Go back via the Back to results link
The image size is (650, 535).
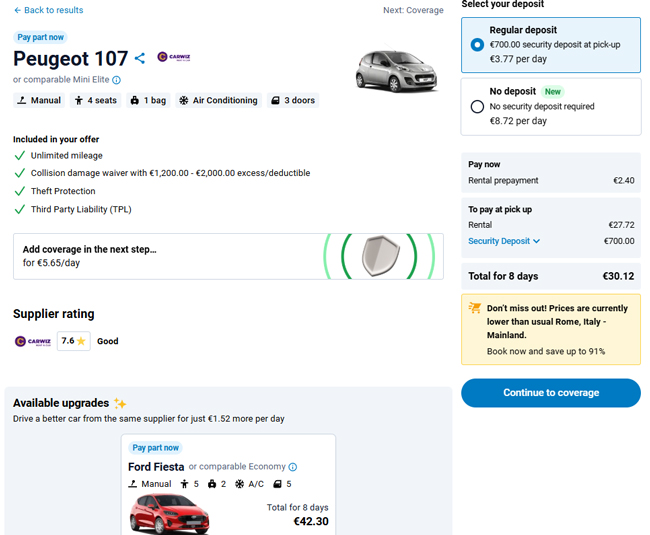49,10
